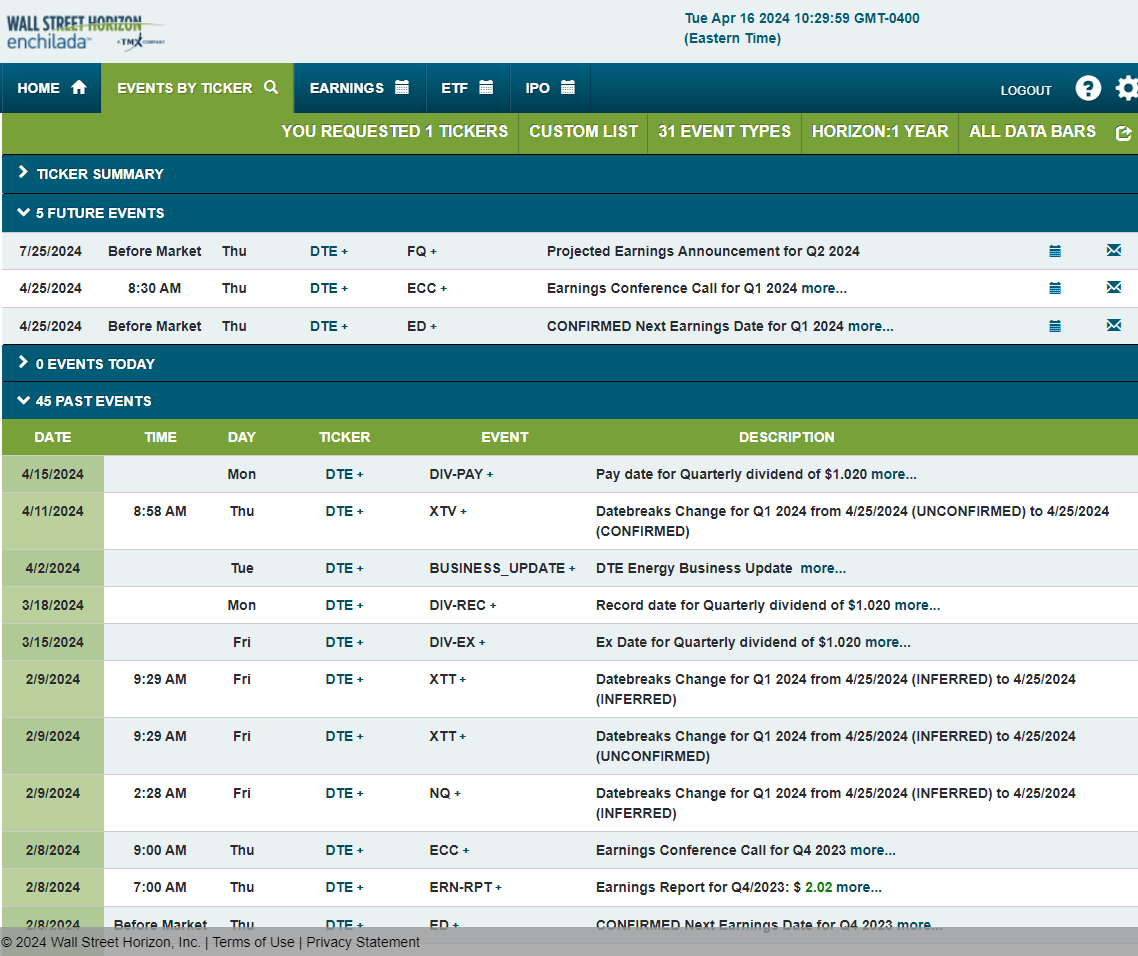This screenshot has width=1138, height=956.
Task: Open the Earnings tab
Action: click(359, 88)
